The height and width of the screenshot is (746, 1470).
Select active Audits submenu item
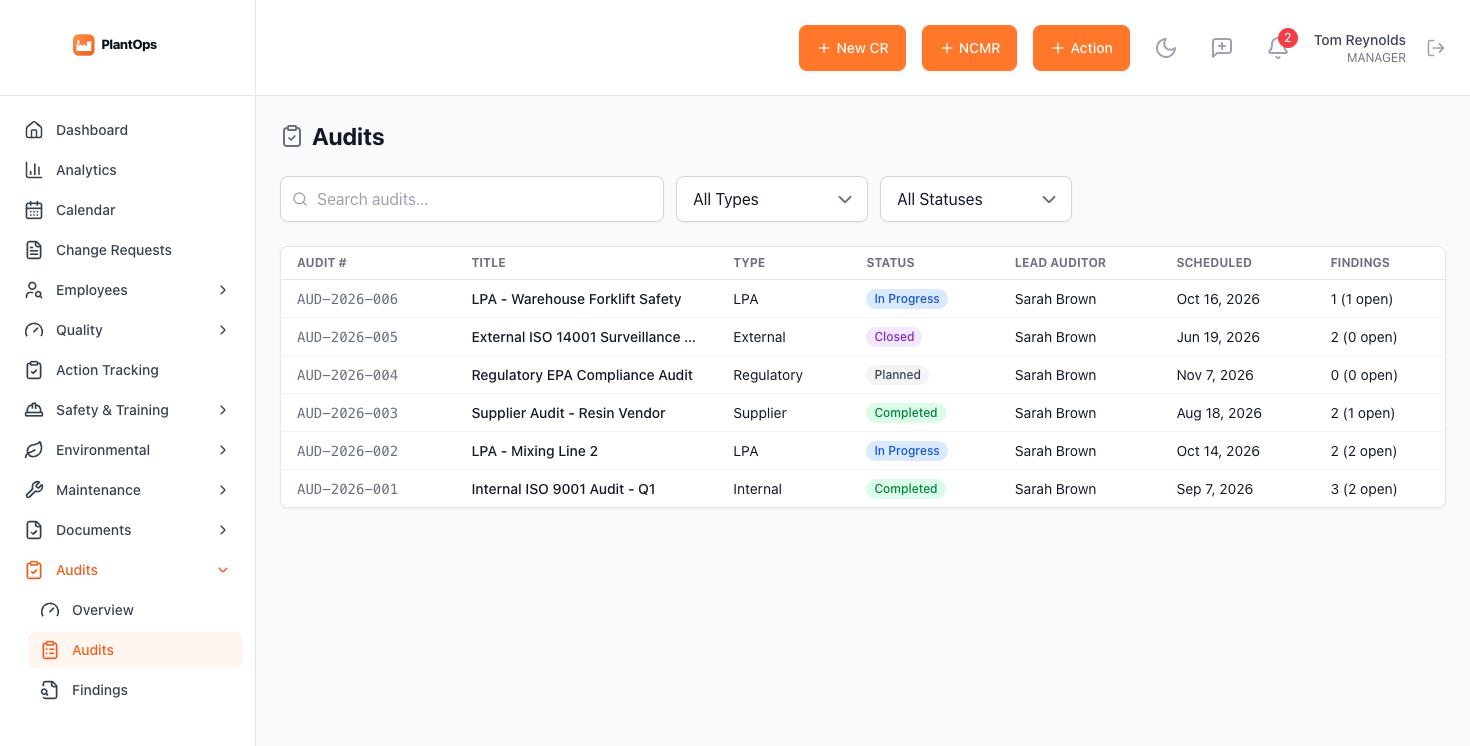coord(135,650)
